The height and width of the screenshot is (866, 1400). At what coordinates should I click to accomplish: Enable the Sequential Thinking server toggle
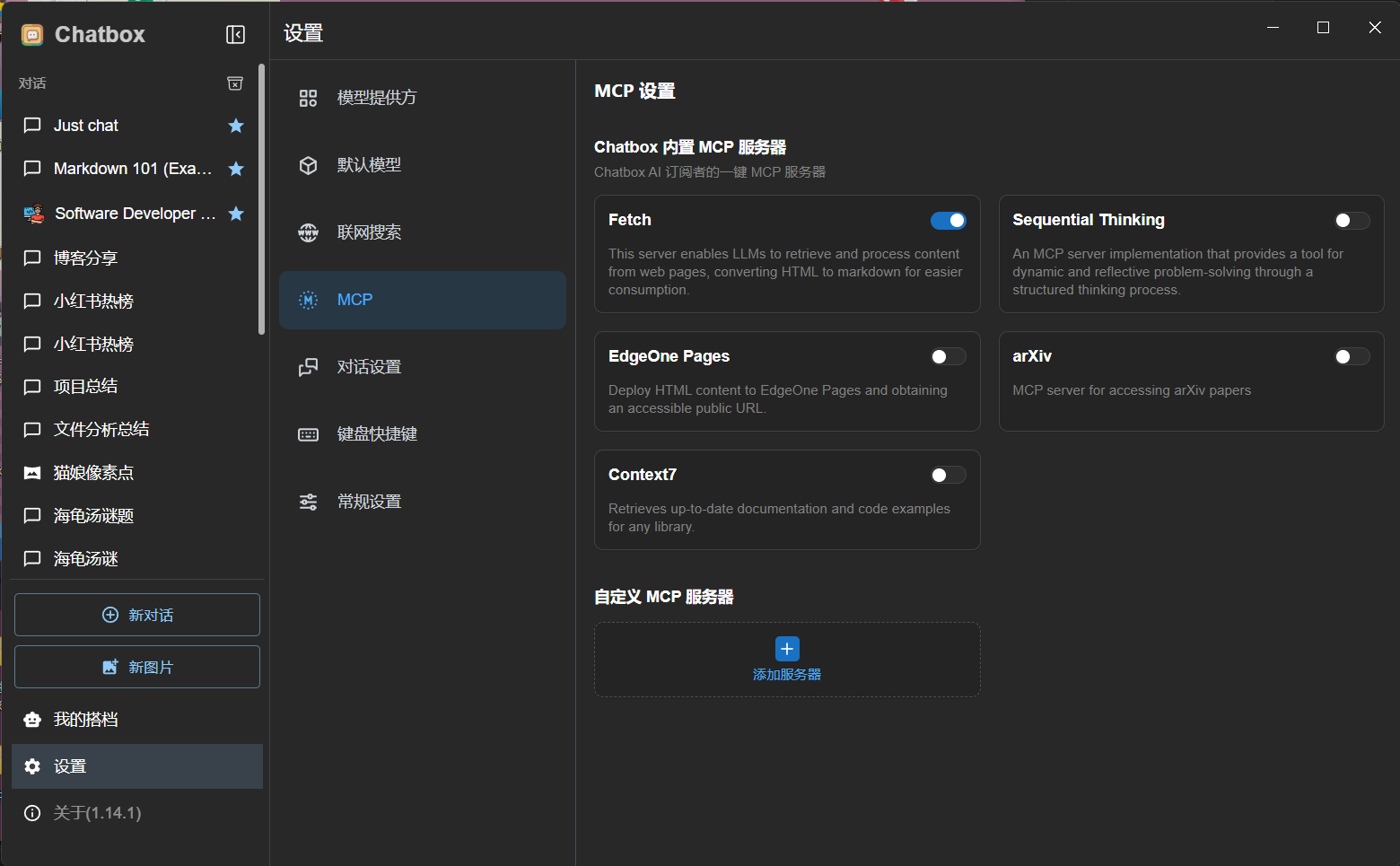pyautogui.click(x=1352, y=221)
